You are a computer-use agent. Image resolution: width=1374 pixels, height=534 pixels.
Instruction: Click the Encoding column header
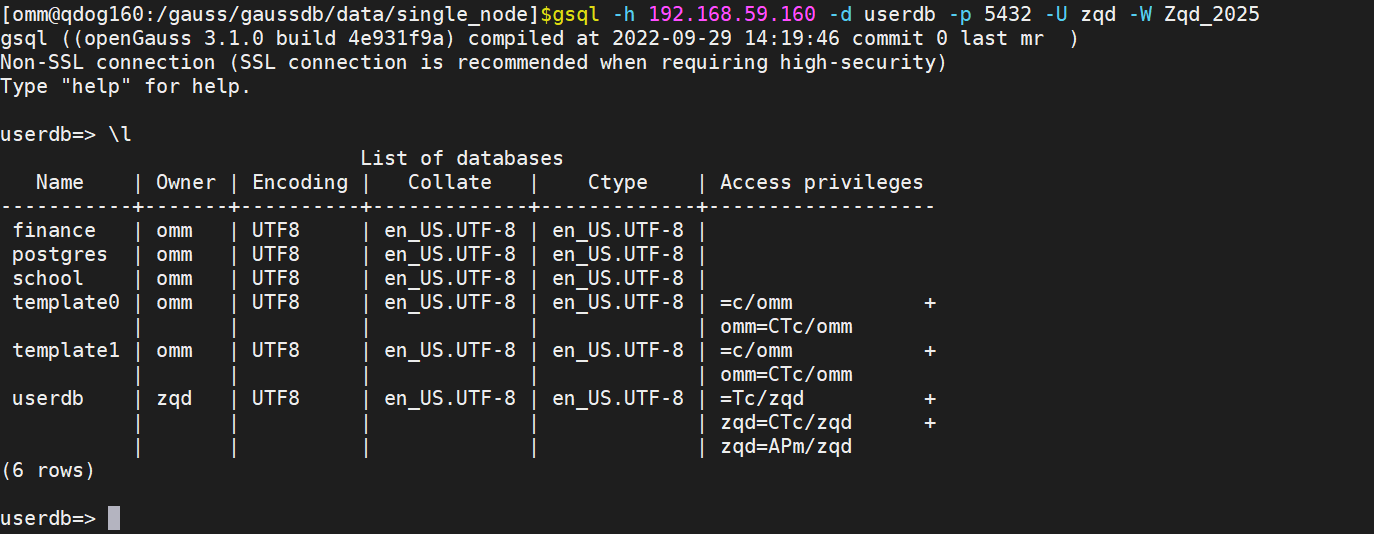(x=300, y=182)
